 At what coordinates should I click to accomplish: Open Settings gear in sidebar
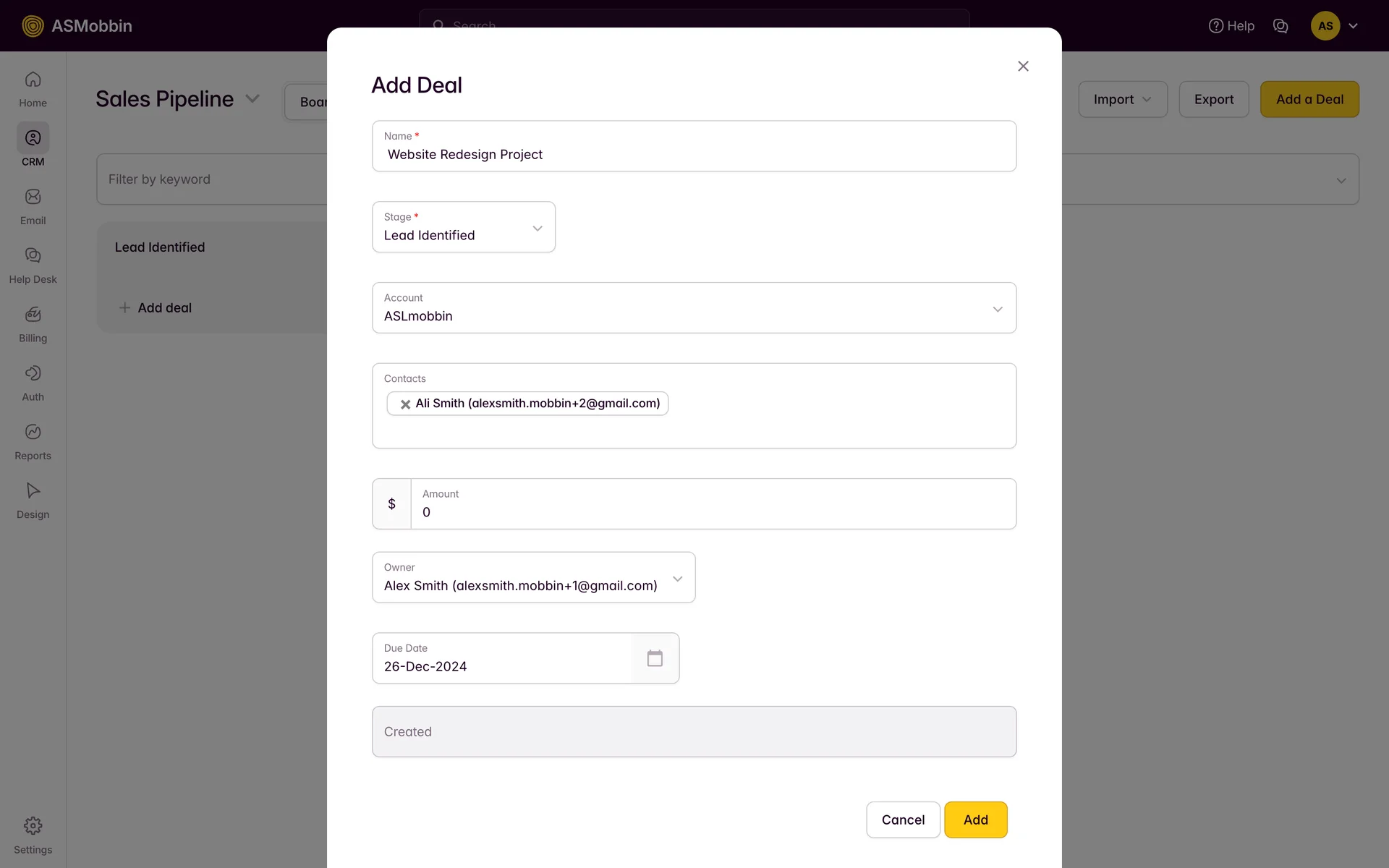(33, 835)
